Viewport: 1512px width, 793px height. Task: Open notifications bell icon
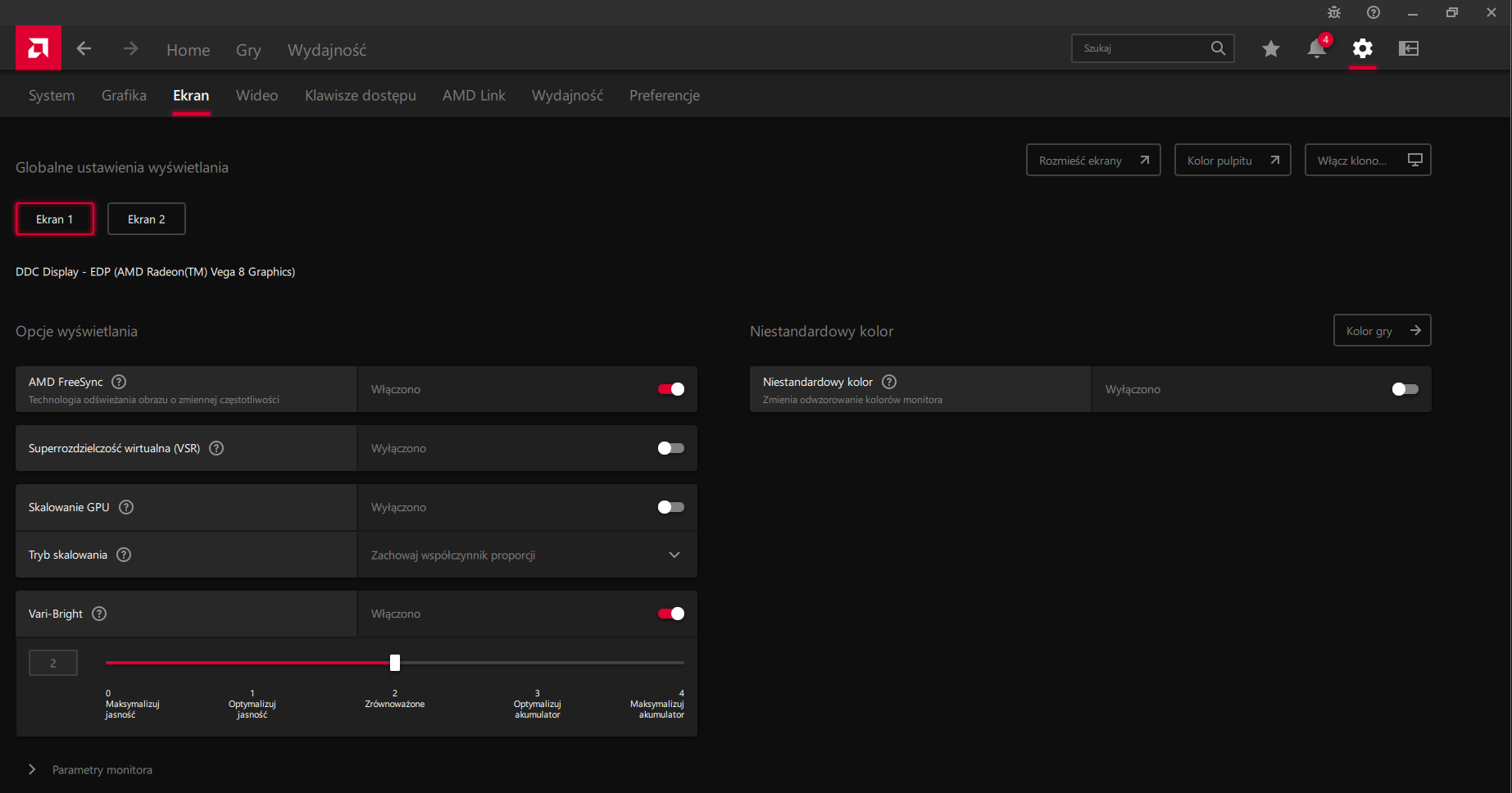pyautogui.click(x=1317, y=48)
